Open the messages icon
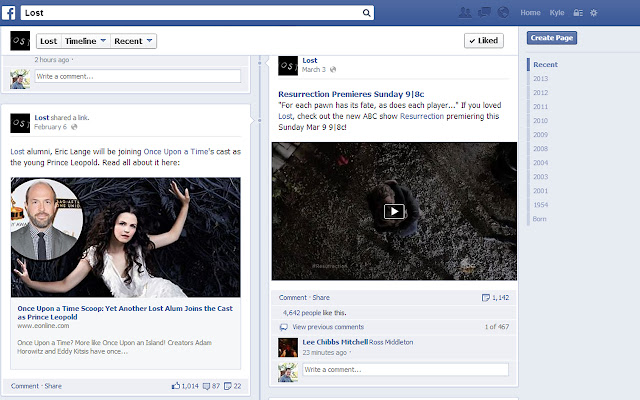This screenshot has width=640, height=400. click(484, 13)
